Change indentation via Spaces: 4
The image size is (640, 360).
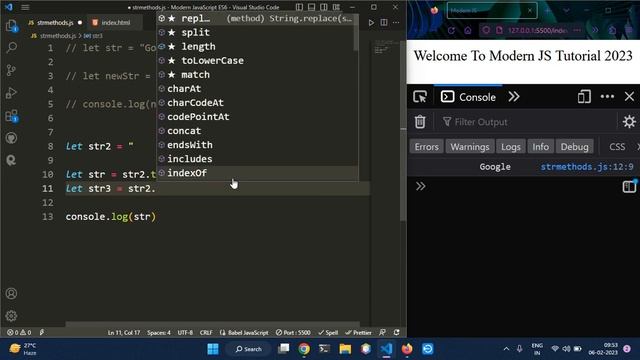point(159,332)
